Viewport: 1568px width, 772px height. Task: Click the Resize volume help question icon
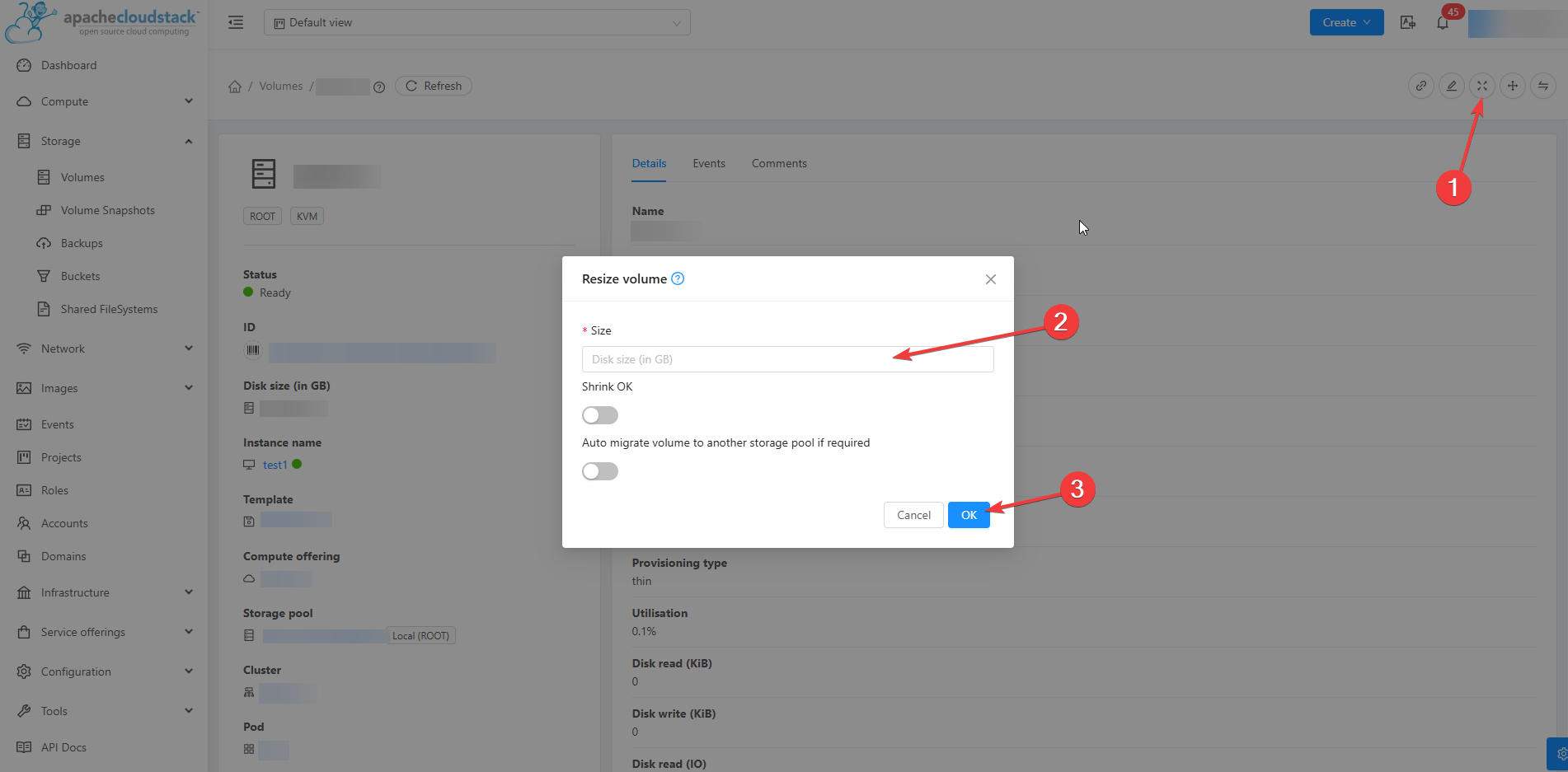click(x=678, y=278)
